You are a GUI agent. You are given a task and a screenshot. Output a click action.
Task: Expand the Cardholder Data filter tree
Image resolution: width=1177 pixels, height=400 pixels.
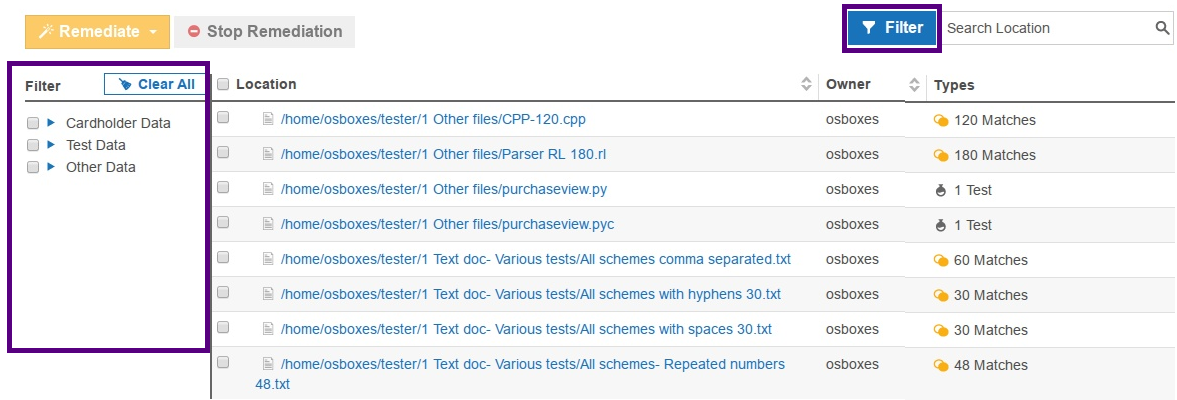50,123
